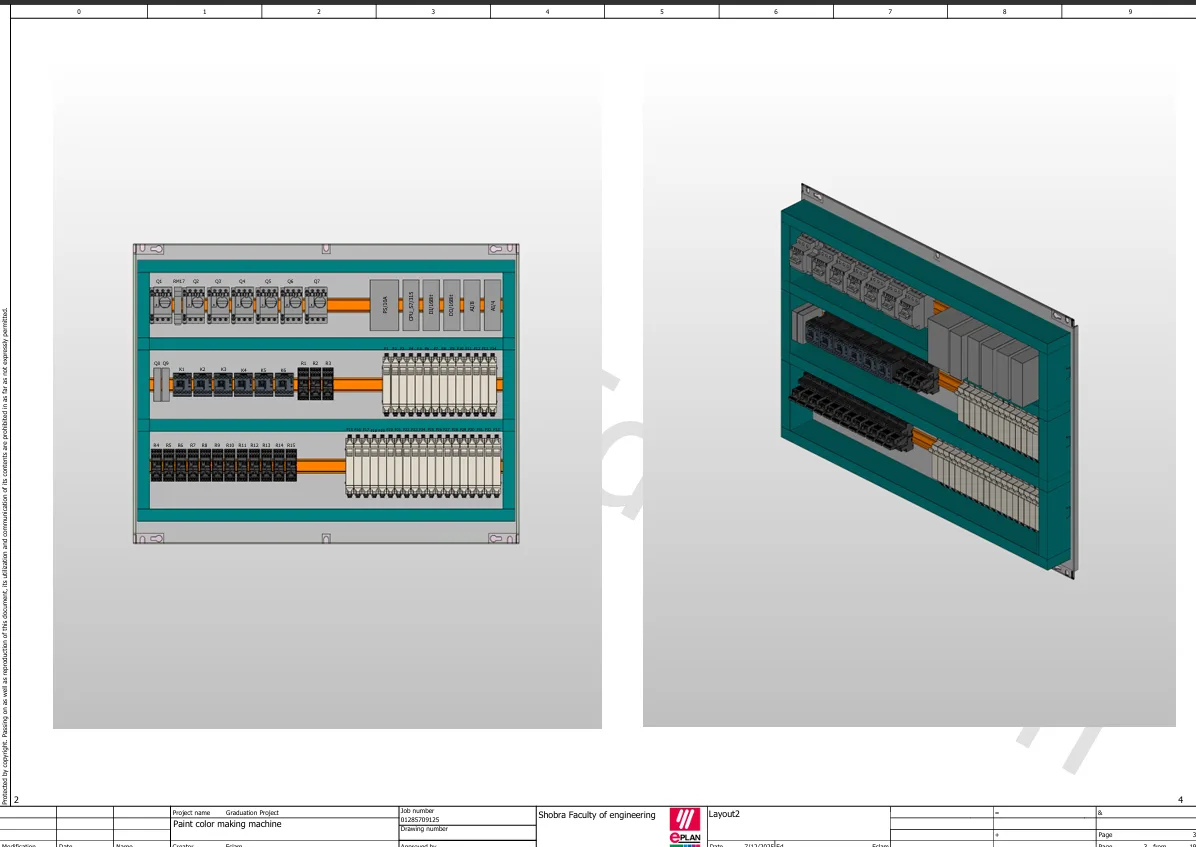Click column marker 0 in the top ruler
The width and height of the screenshot is (1196, 847).
point(79,11)
